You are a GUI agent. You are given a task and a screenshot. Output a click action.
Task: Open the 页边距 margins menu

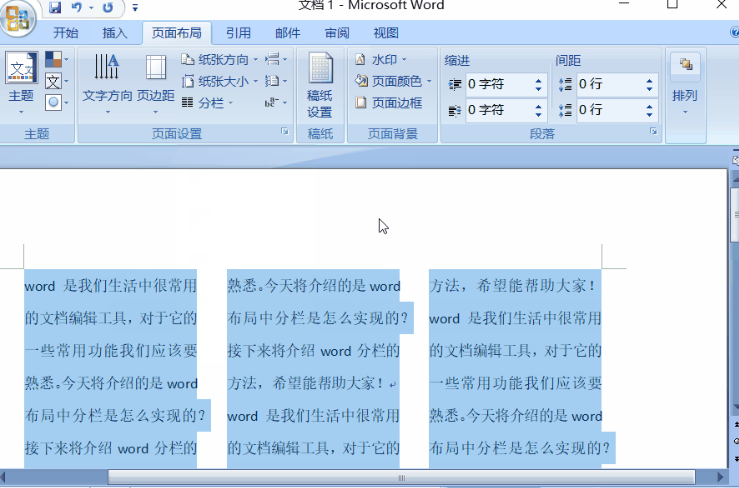[x=156, y=84]
